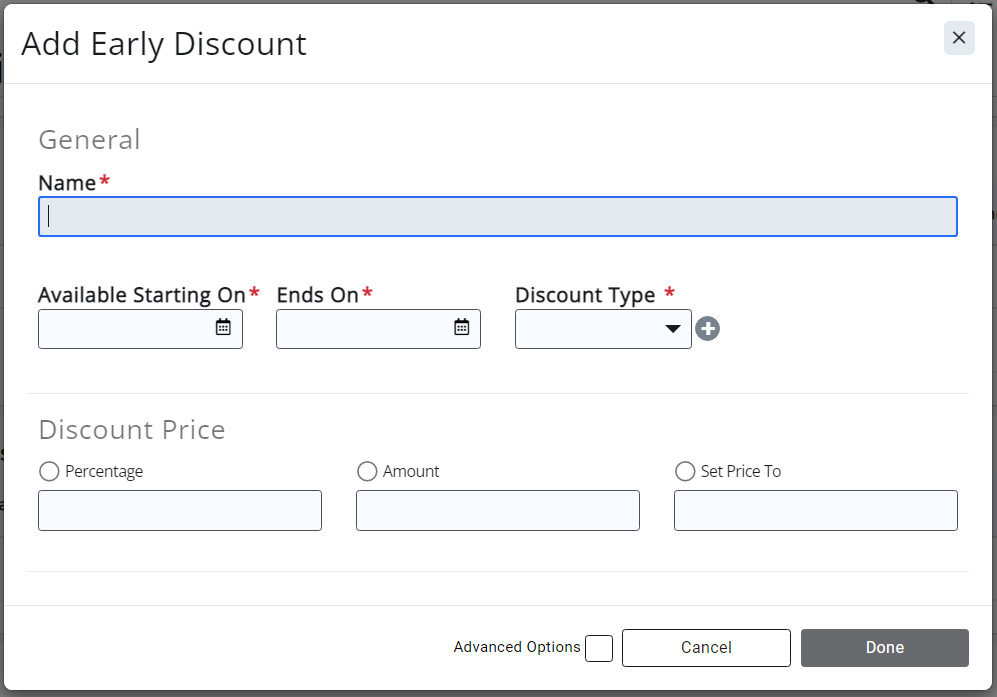The height and width of the screenshot is (697, 997).
Task: Select the Set Price To radio button
Action: click(x=685, y=471)
